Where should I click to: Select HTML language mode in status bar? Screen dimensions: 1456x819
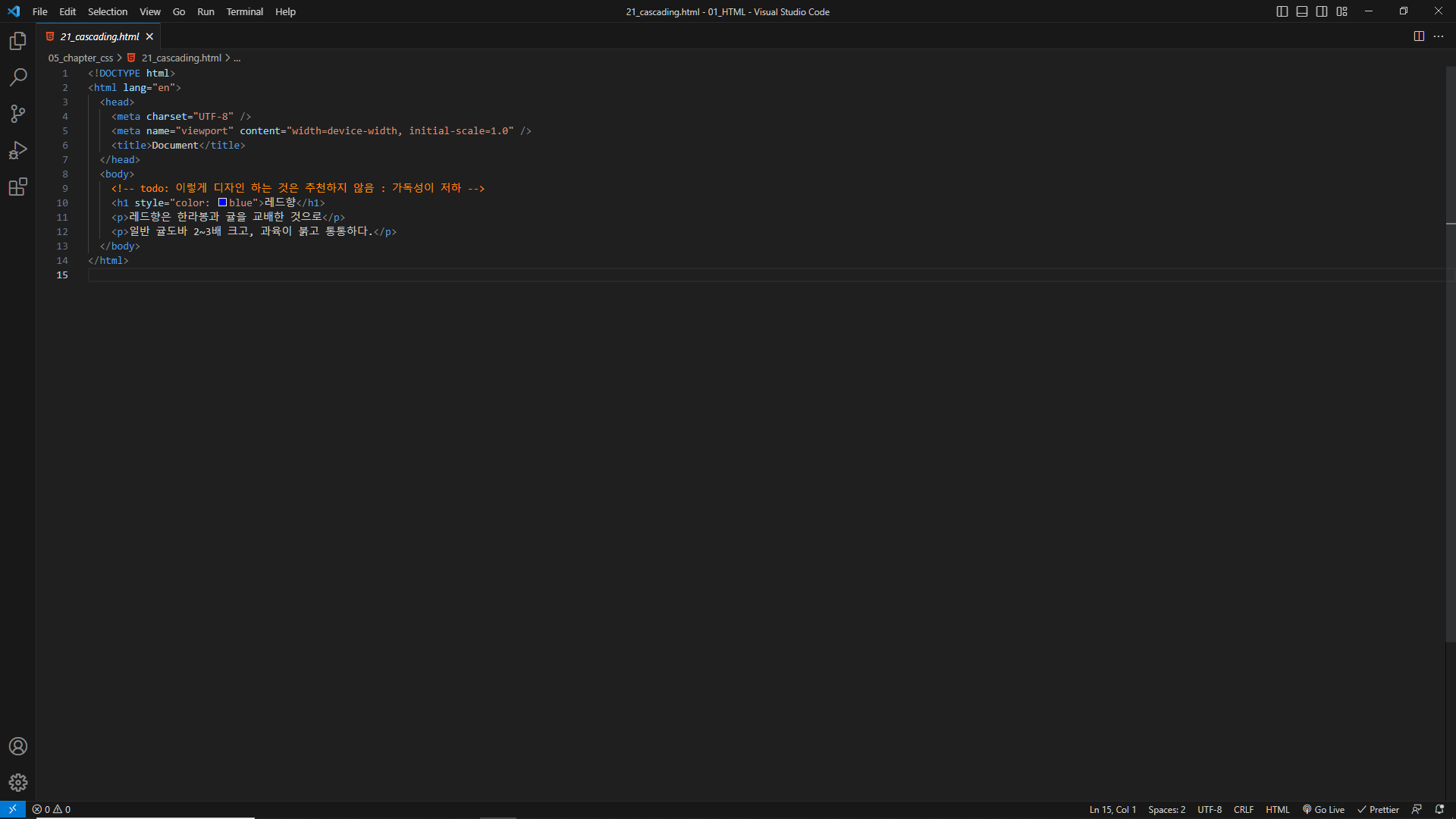pos(1277,809)
